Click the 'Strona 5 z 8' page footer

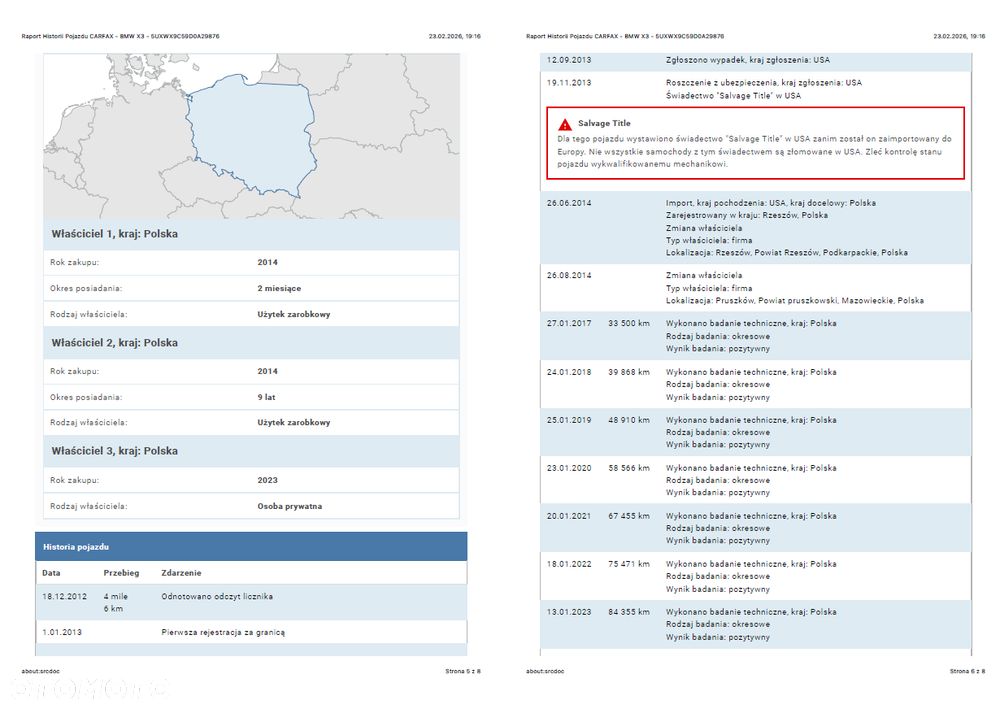463,671
